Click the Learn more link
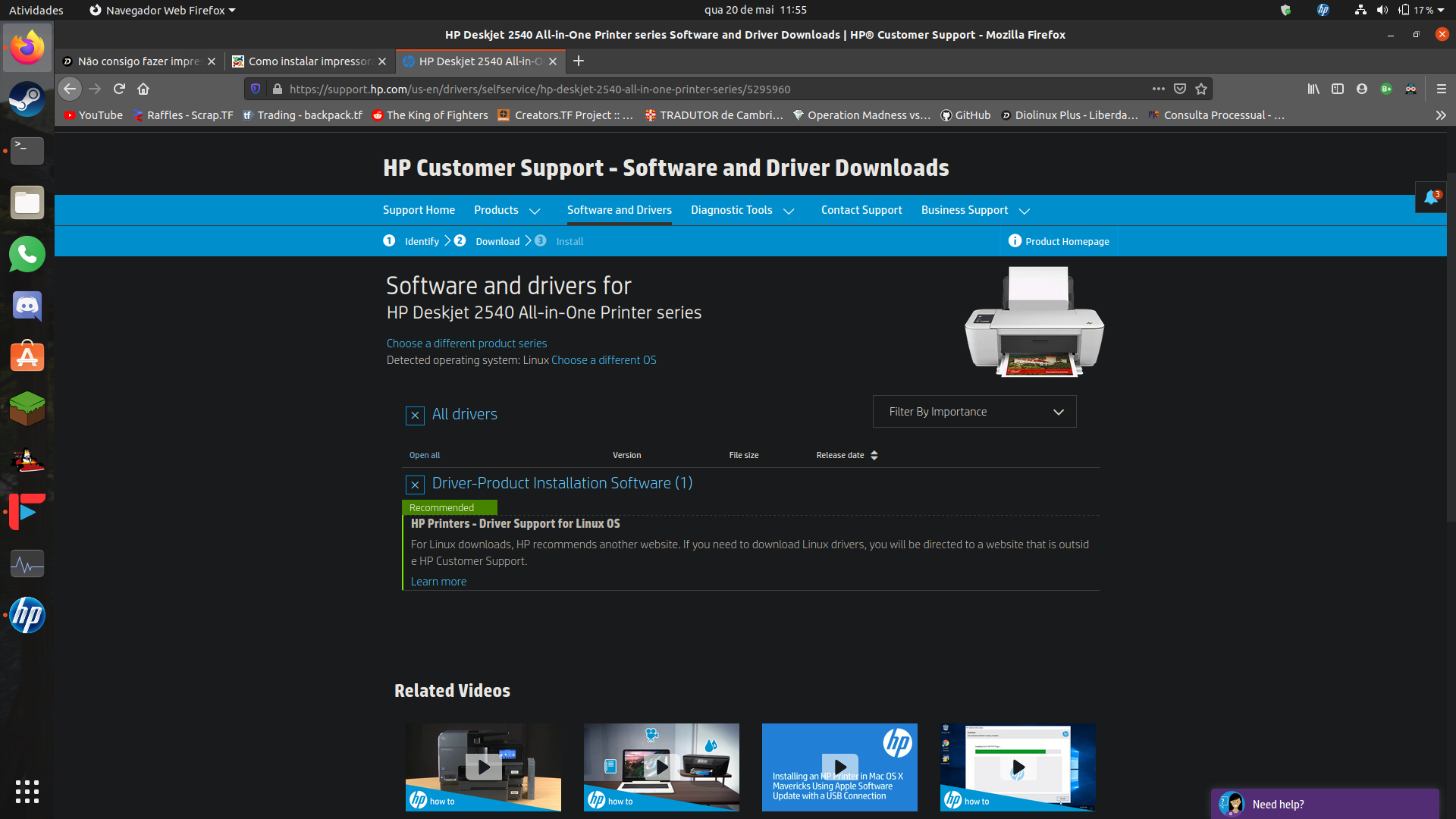The width and height of the screenshot is (1456, 819). coord(438,582)
